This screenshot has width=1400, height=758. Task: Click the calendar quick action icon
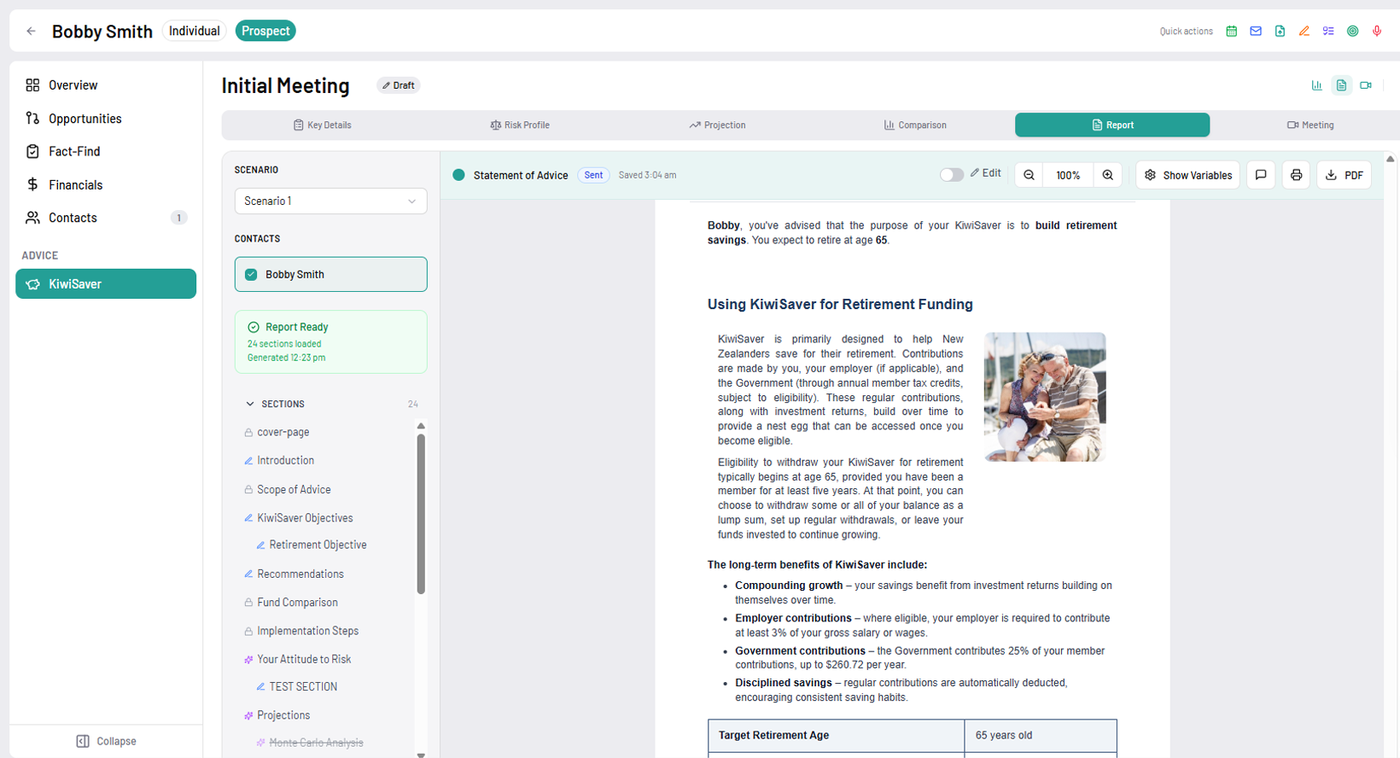click(1231, 31)
